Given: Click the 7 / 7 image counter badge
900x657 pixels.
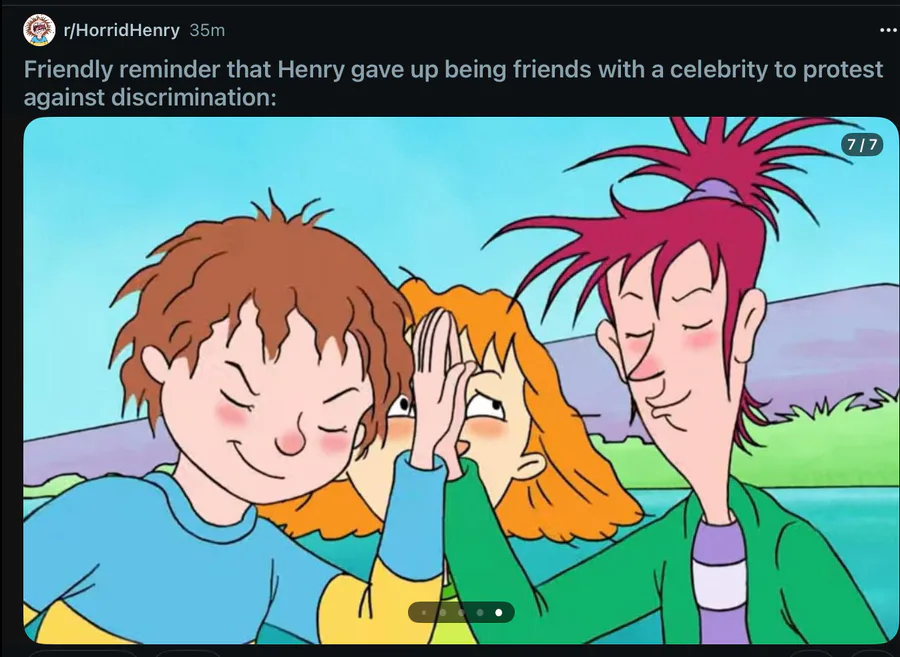Looking at the screenshot, I should click(x=862, y=144).
